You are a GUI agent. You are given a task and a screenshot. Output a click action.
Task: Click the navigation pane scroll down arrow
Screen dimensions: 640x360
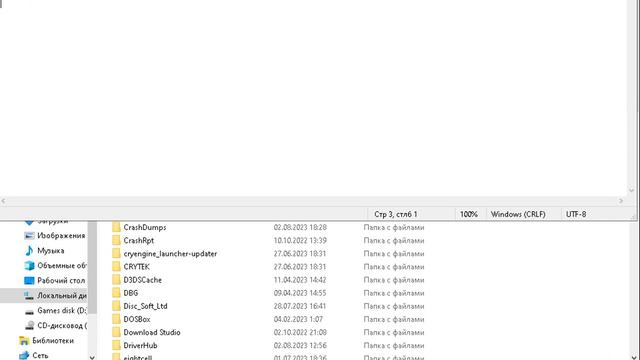coord(92,357)
